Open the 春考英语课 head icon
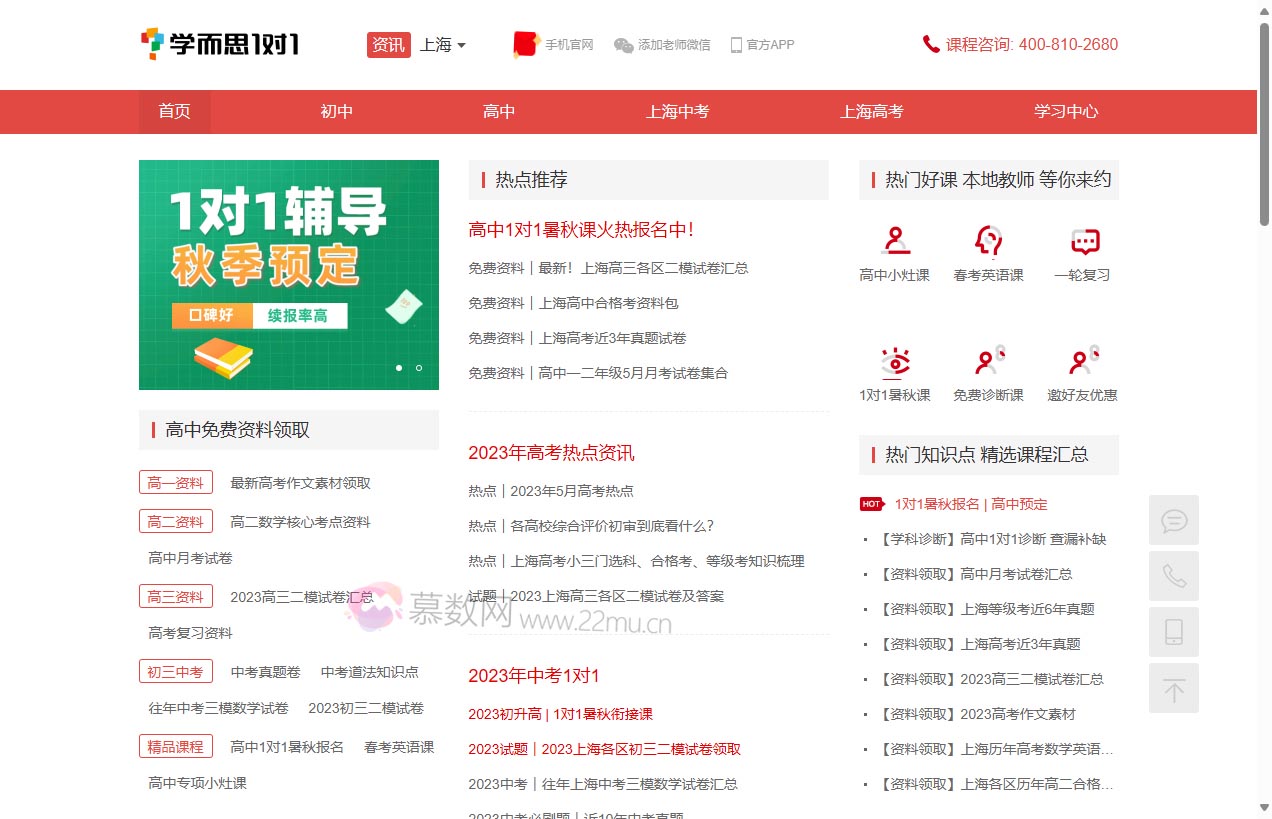This screenshot has height=819, width=1272. [x=988, y=241]
